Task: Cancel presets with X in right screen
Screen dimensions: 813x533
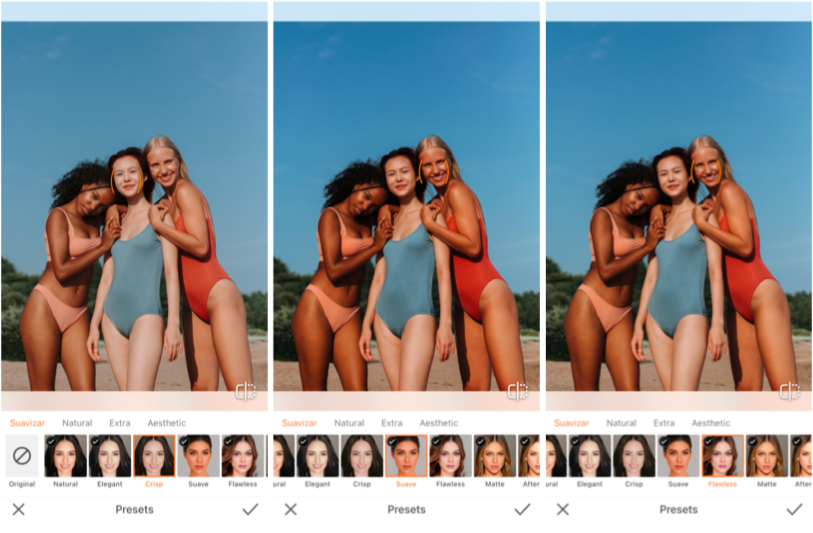Action: point(563,509)
